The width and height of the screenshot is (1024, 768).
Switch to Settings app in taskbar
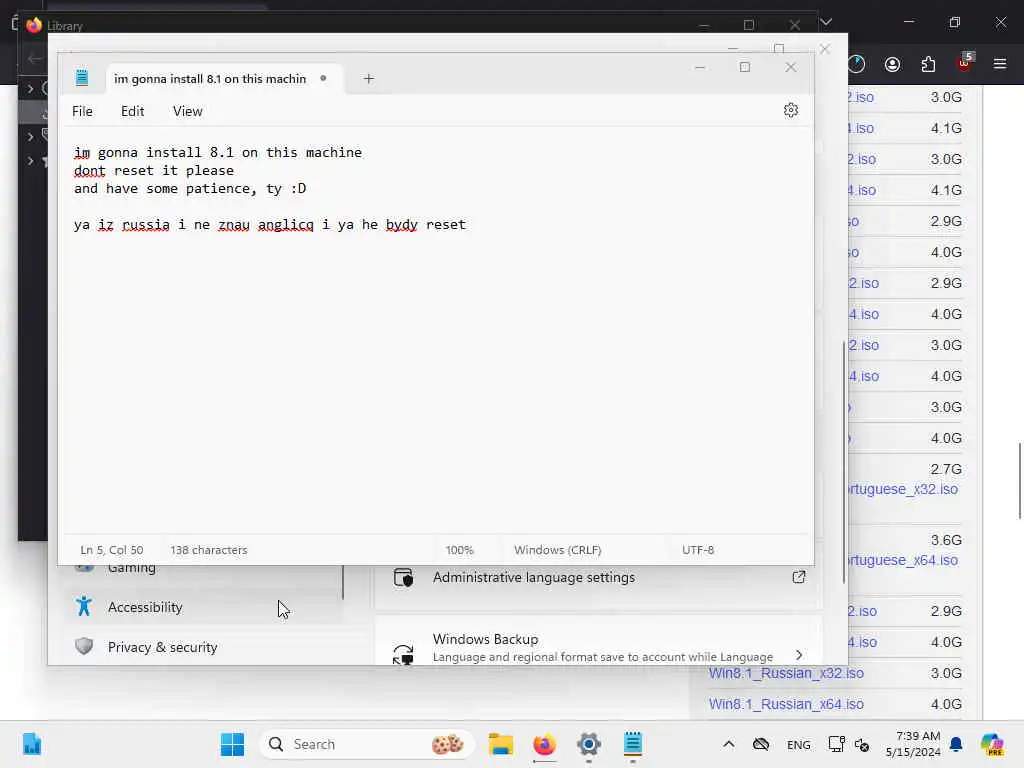tap(588, 744)
